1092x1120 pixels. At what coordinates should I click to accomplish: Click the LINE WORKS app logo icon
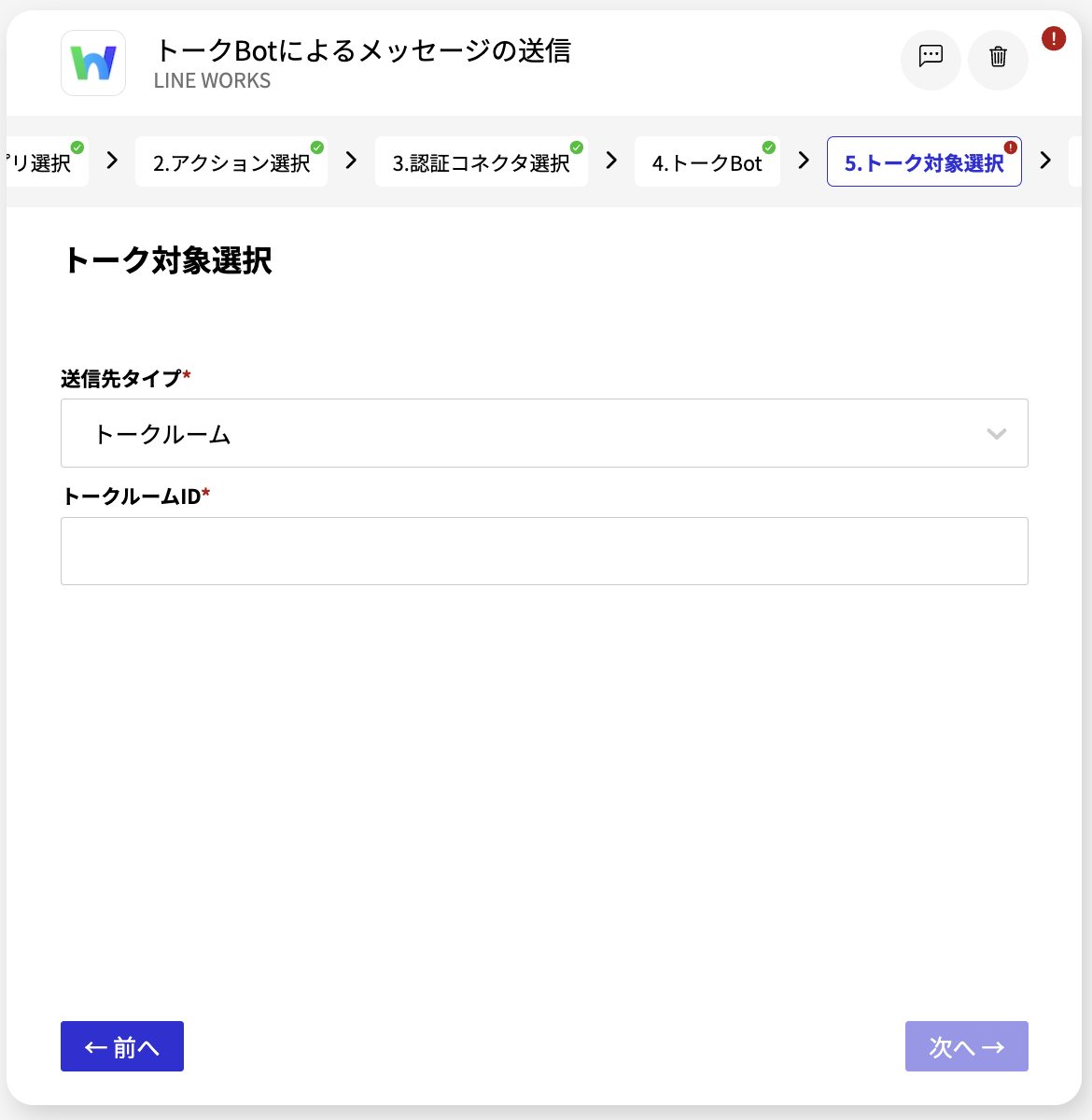(x=93, y=63)
